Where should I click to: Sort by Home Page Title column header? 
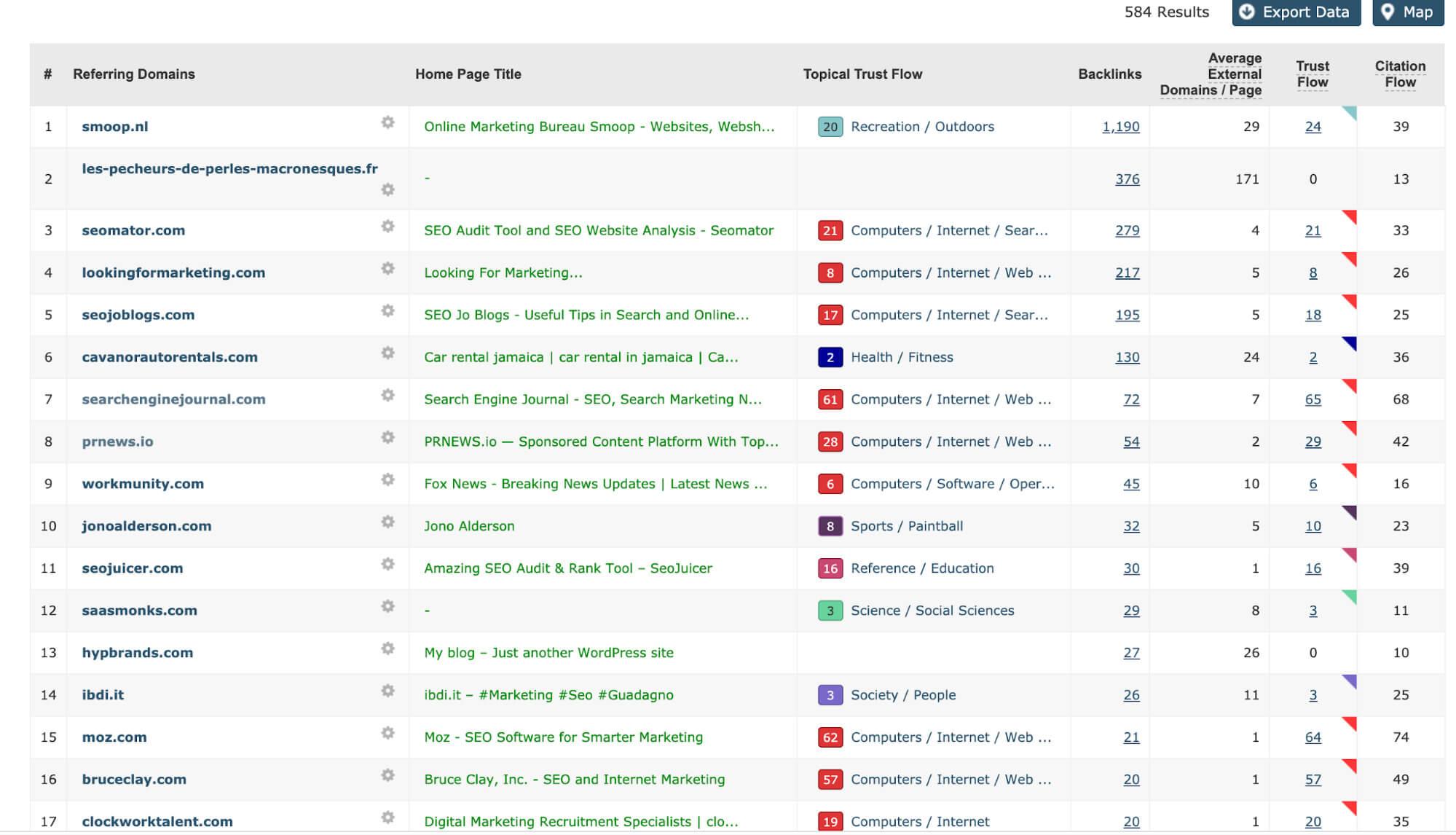click(x=468, y=74)
